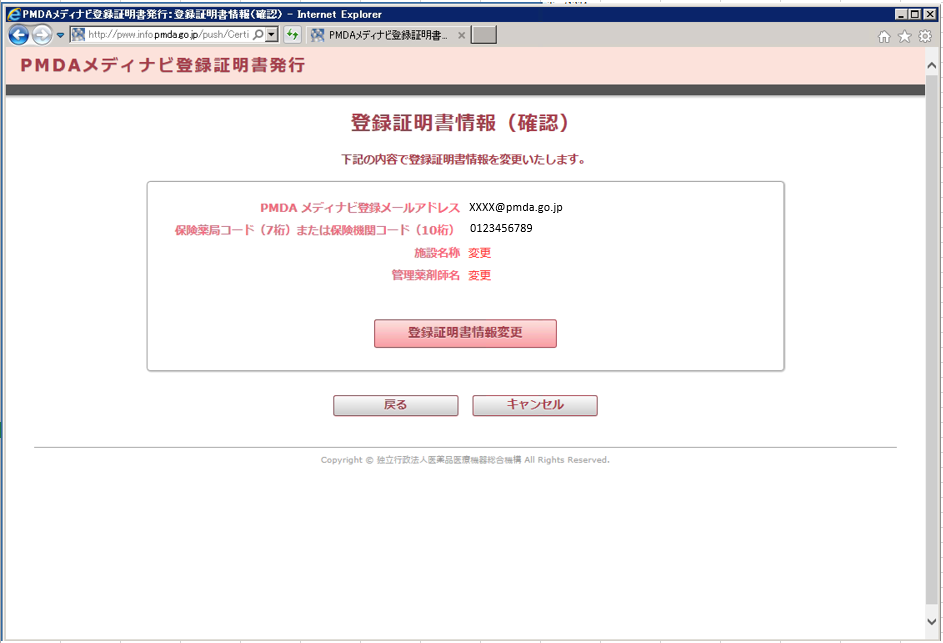Image resolution: width=943 pixels, height=643 pixels.
Task: Click the Home icon in browser toolbar
Action: (x=884, y=37)
